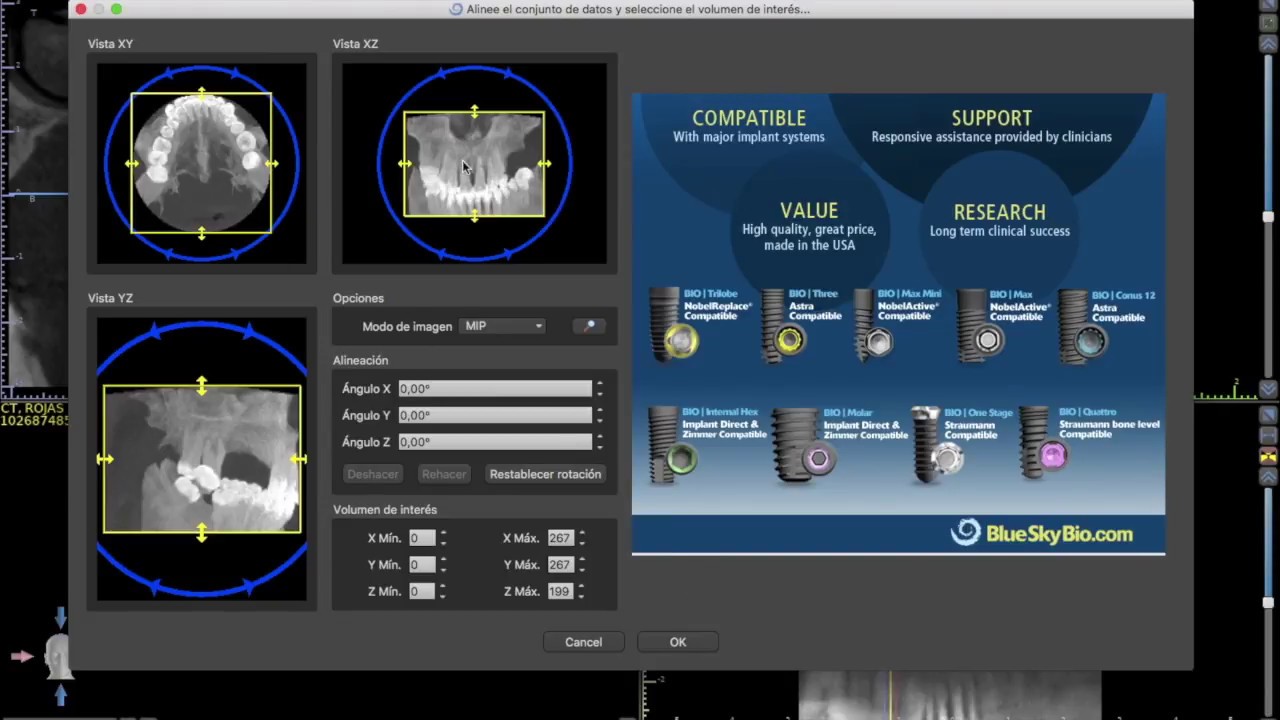Click the Z Máx. stepper arrows
Image resolution: width=1280 pixels, height=720 pixels.
coord(581,592)
